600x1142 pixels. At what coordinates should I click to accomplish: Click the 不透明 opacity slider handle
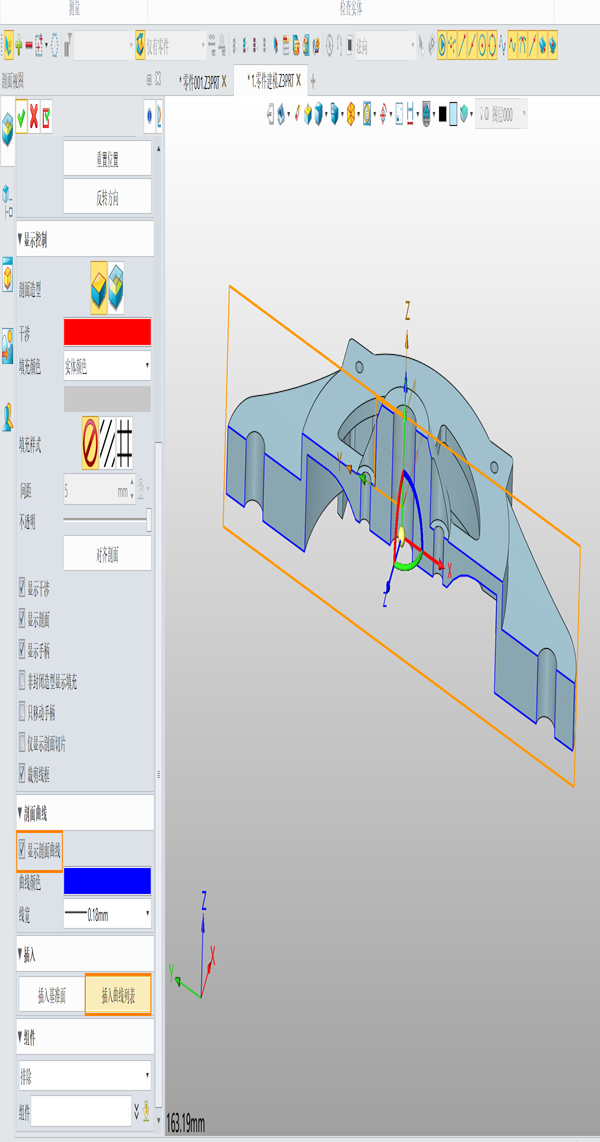click(149, 519)
